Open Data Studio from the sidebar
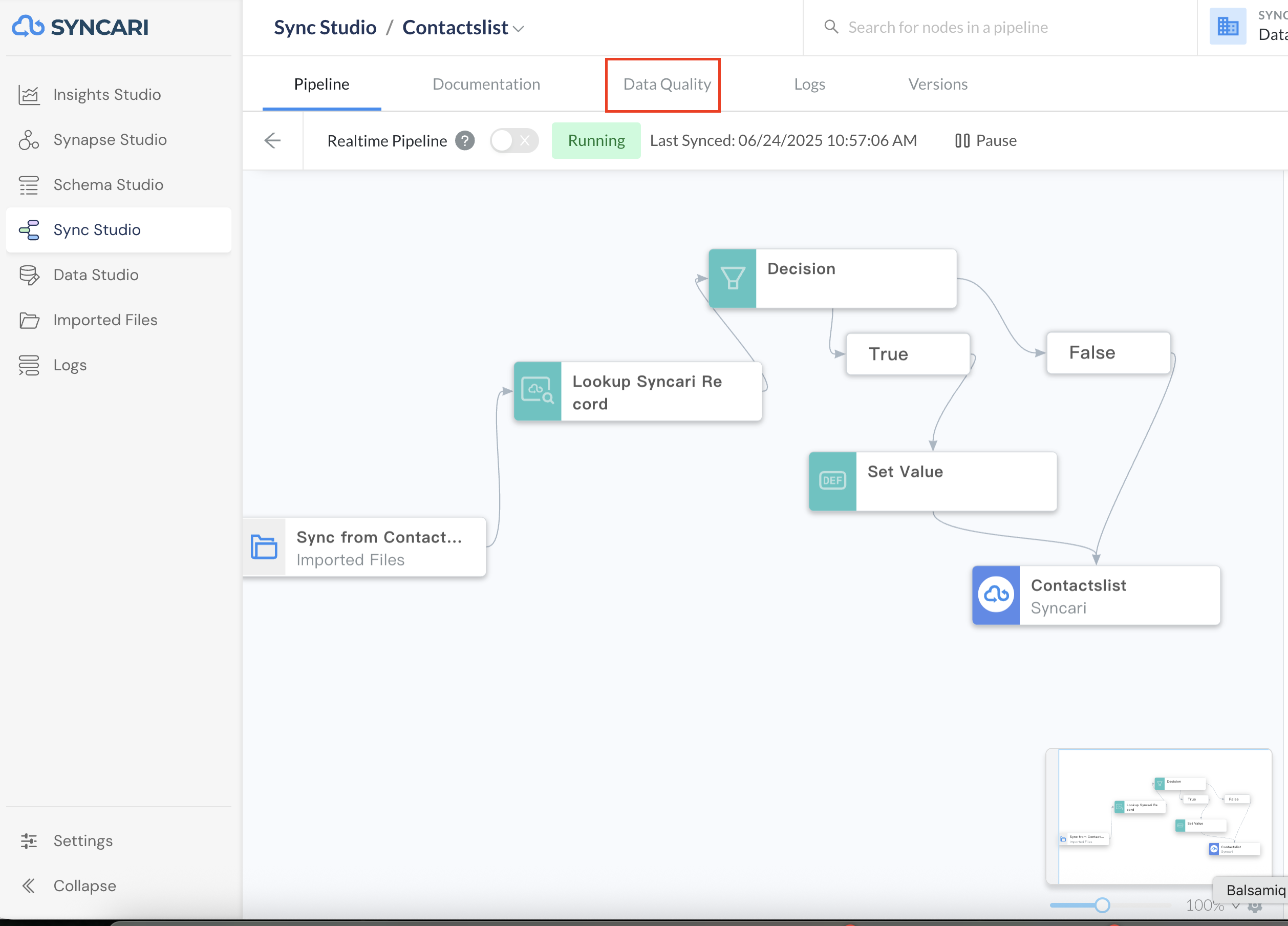Image resolution: width=1288 pixels, height=926 pixels. (x=118, y=275)
